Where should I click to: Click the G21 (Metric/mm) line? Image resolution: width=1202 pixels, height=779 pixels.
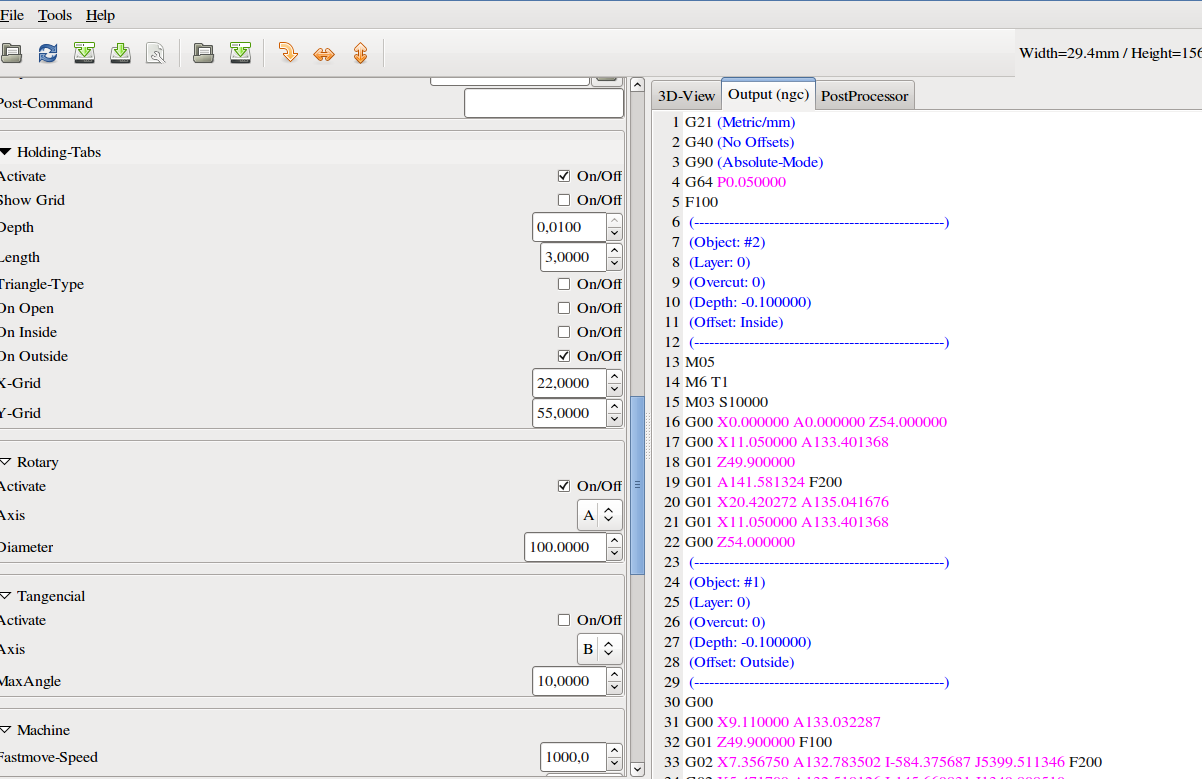tap(740, 122)
